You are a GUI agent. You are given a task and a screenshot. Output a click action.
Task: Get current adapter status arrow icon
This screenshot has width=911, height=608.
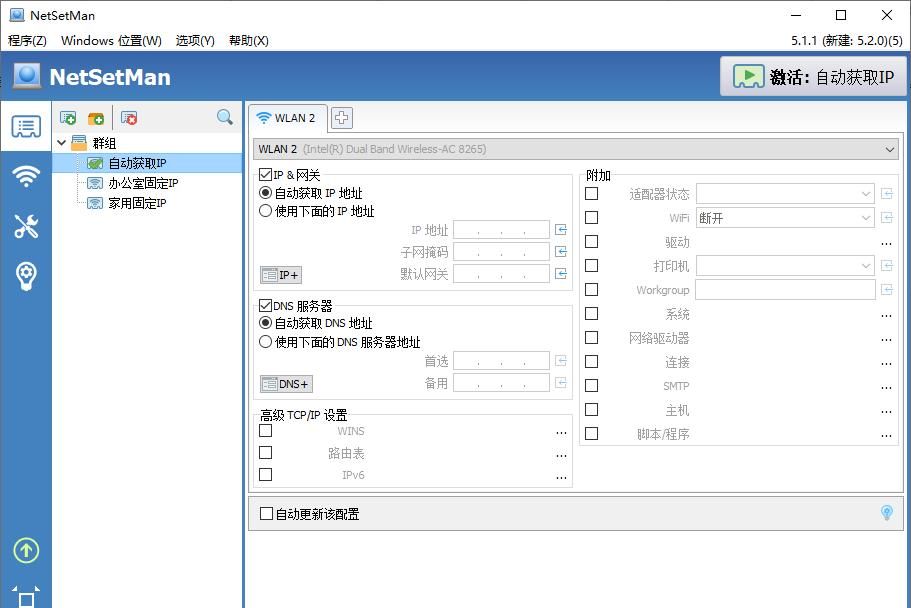(x=887, y=194)
